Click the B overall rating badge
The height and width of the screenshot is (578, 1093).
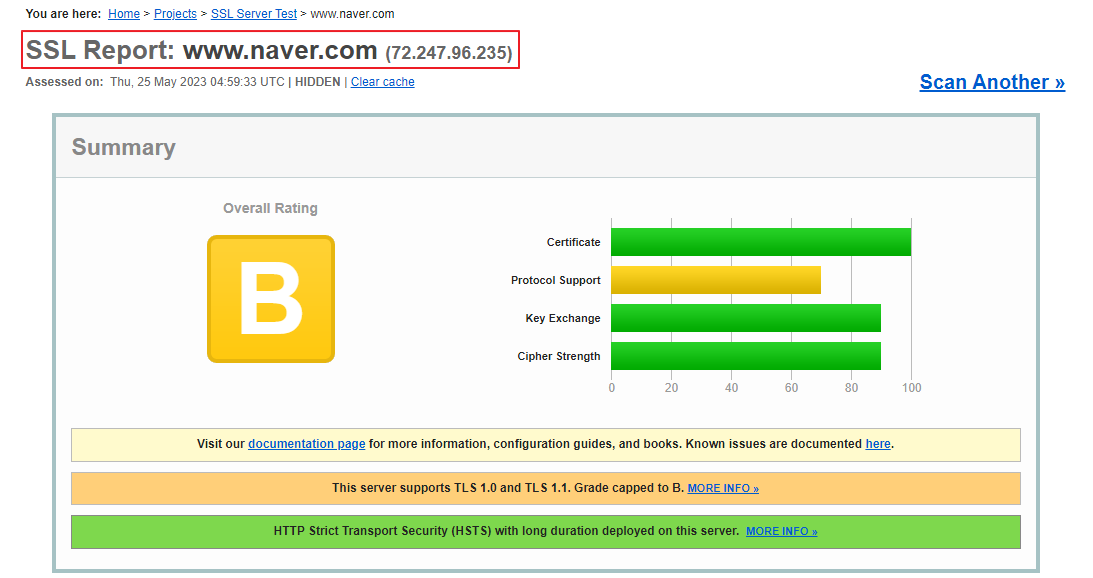click(x=271, y=299)
